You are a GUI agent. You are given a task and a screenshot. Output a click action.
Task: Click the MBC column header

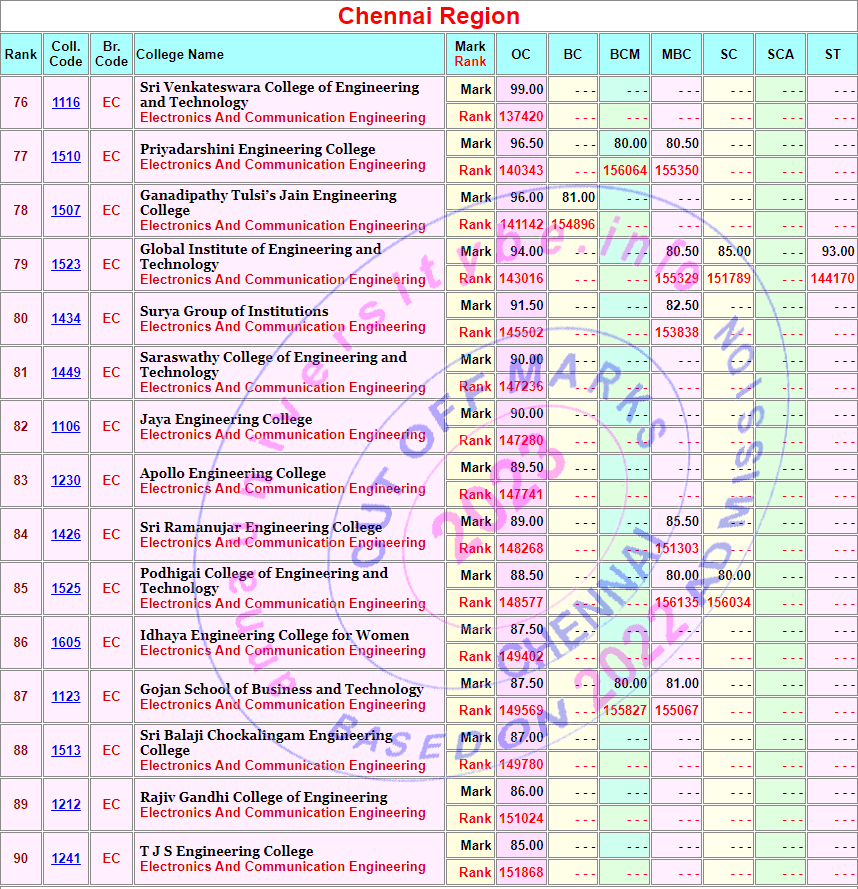point(676,54)
